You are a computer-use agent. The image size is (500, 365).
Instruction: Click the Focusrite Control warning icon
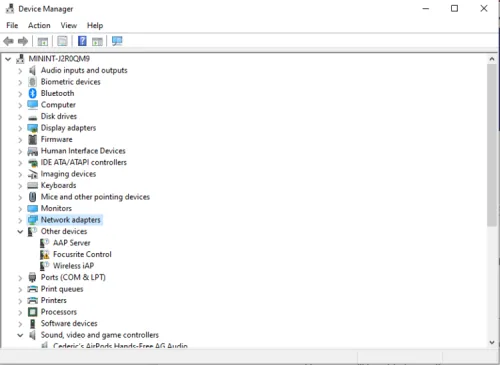coord(45,255)
